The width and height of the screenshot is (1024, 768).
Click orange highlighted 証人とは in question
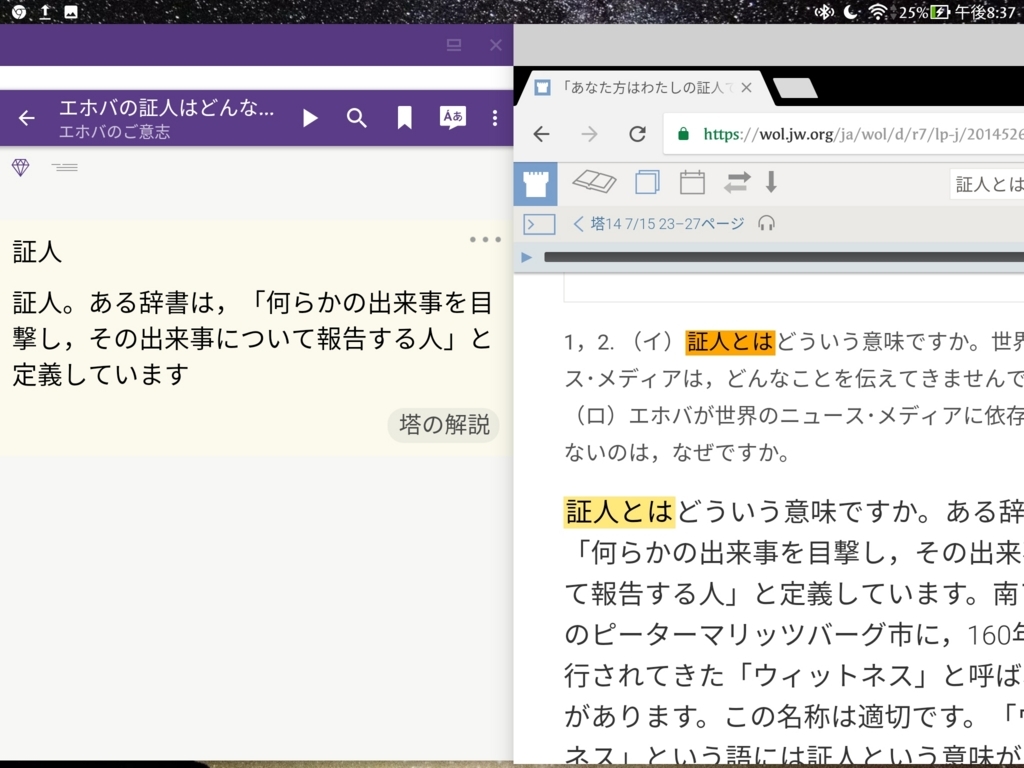[729, 342]
